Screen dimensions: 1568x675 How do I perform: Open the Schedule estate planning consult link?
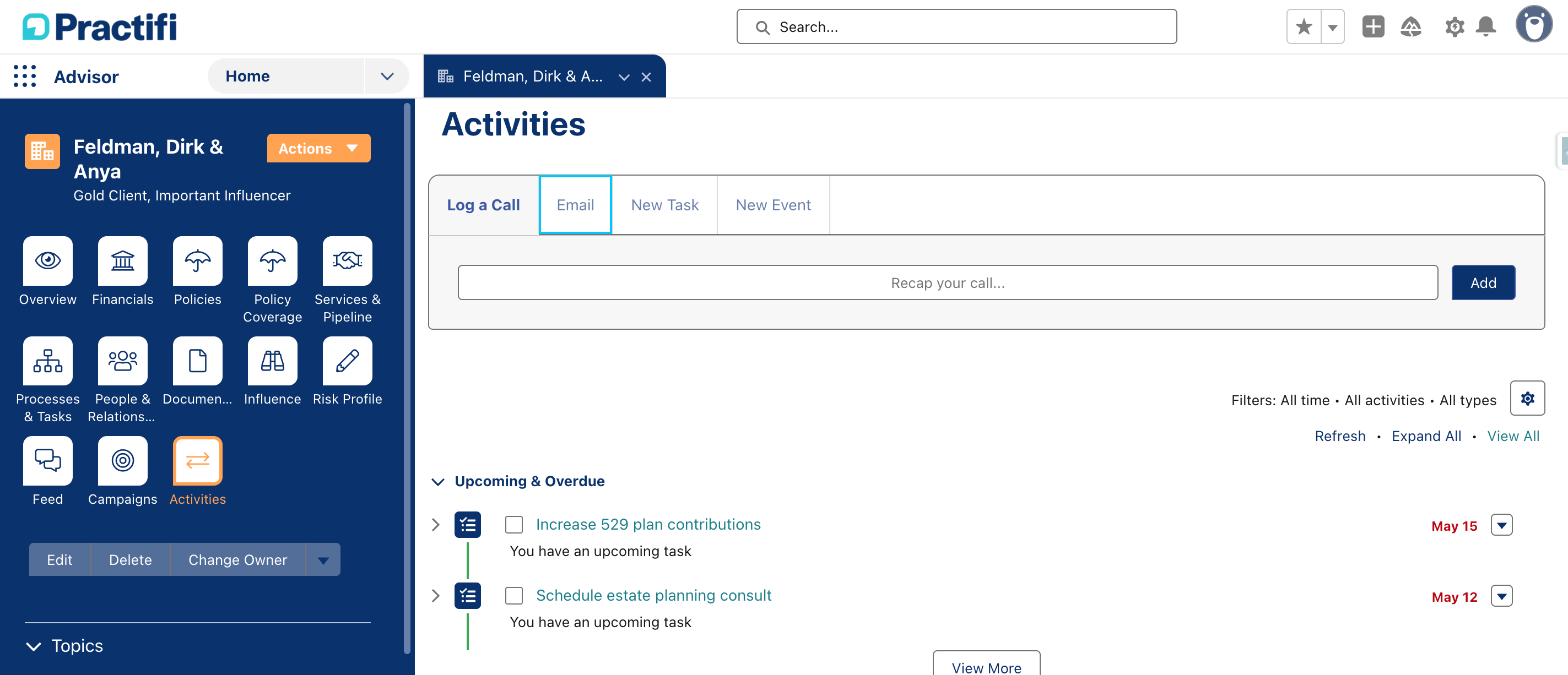[x=654, y=595]
